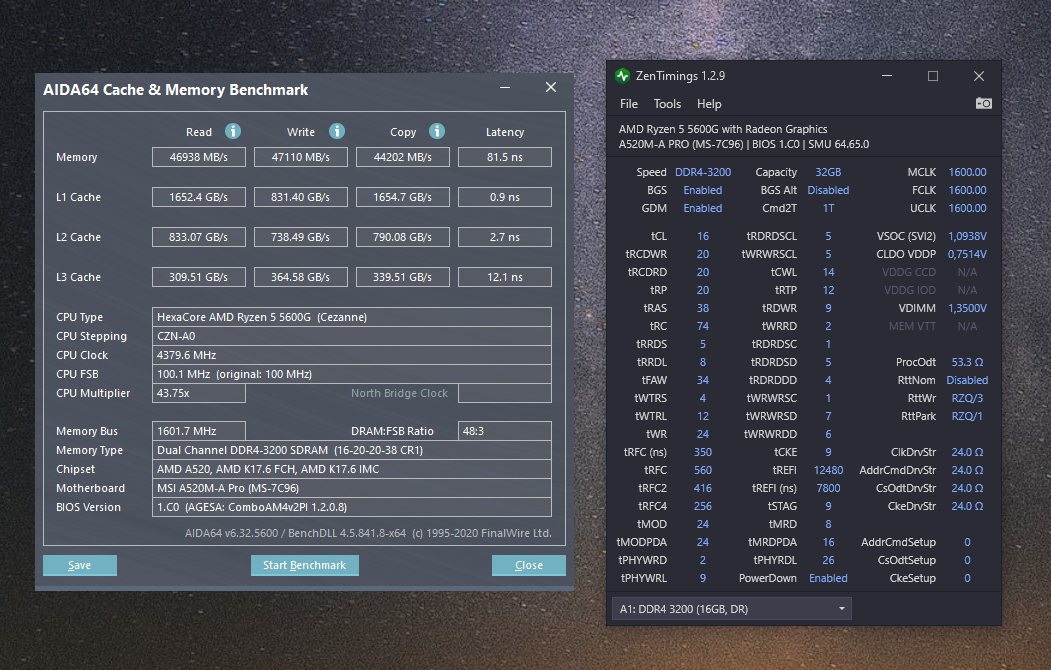Click the Write info icon in AIDA64
Screen dimensions: 1051x670
point(336,131)
